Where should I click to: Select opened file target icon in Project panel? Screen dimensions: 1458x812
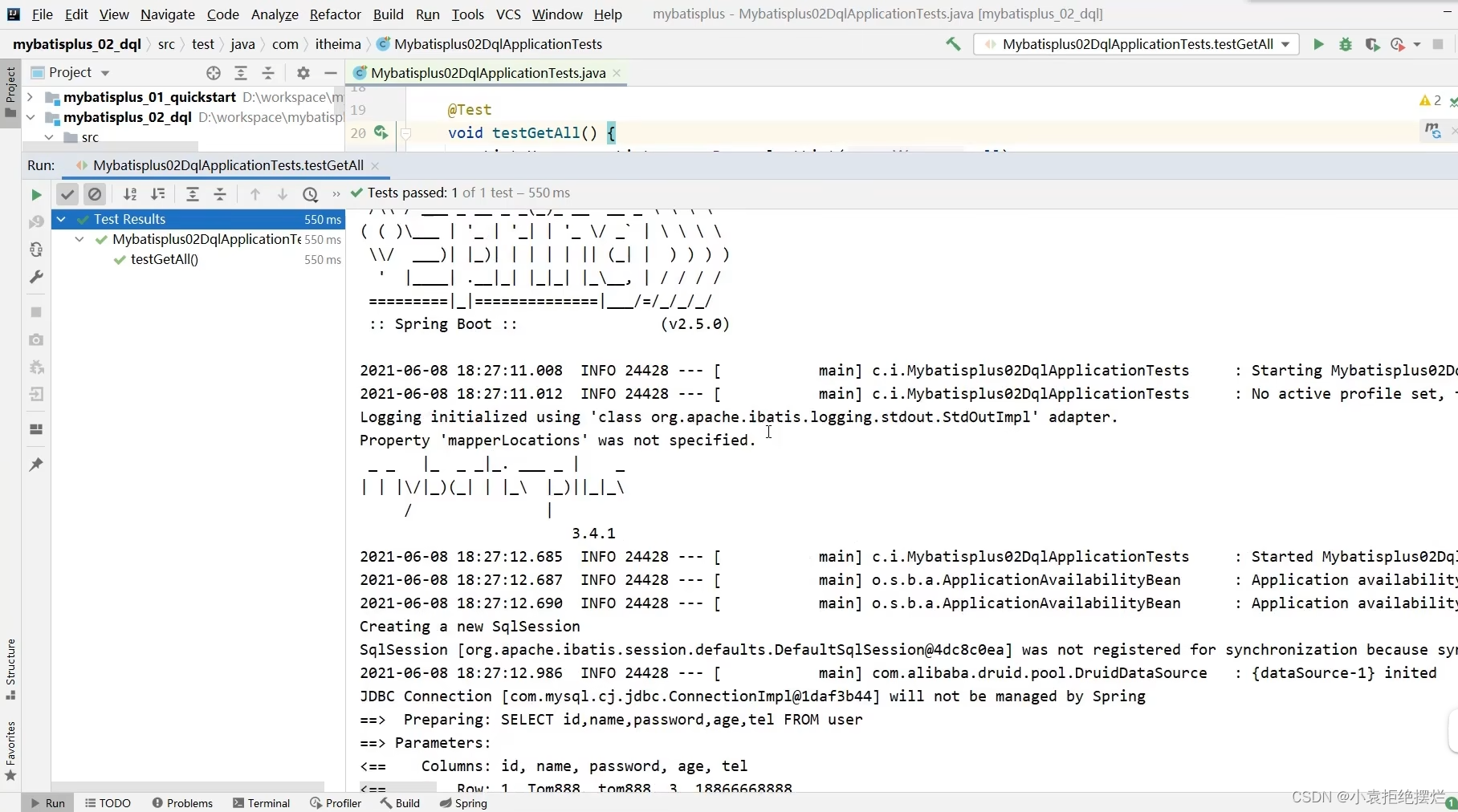click(214, 73)
